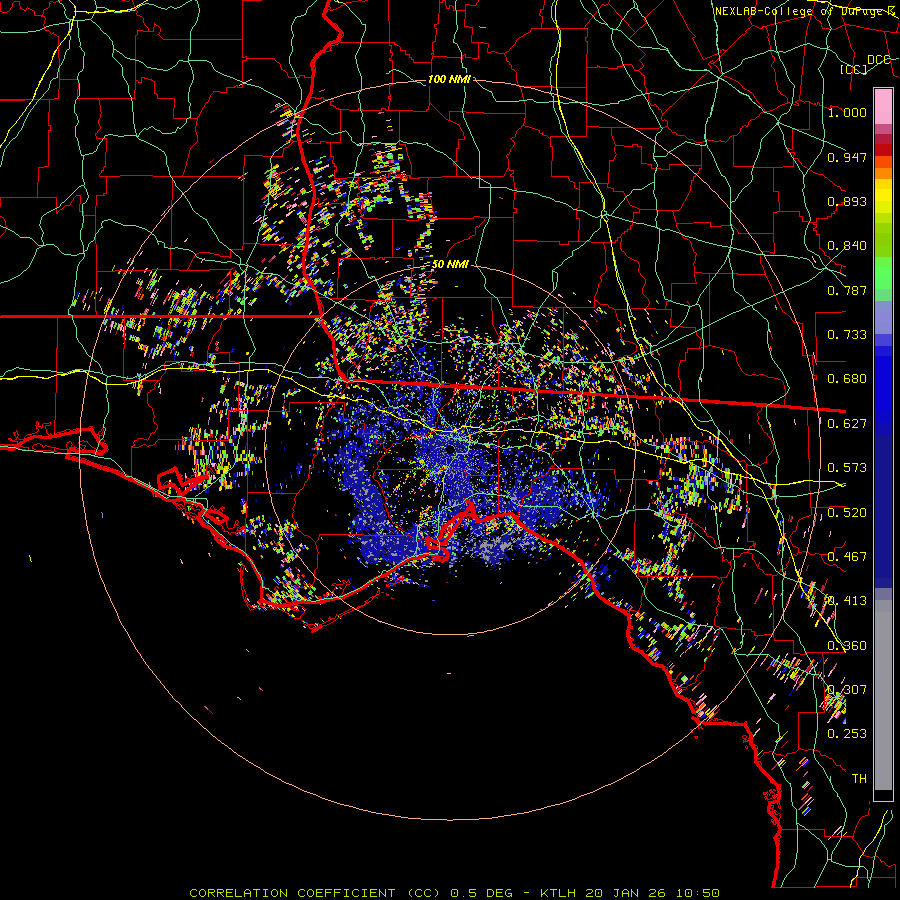
Task: Click the TH threshold label
Action: coord(859,779)
